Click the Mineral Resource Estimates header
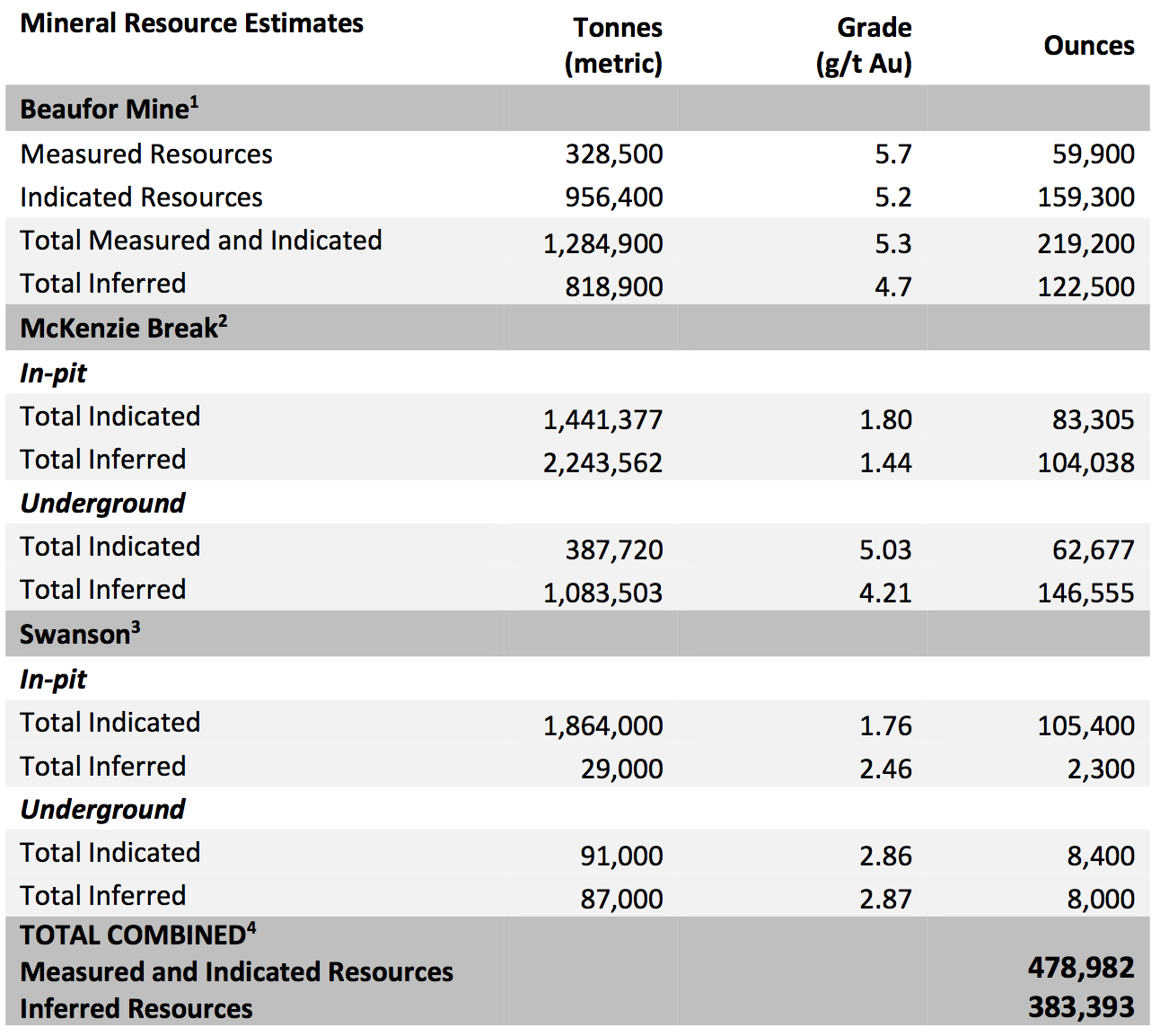The height and width of the screenshot is (1036, 1160). pos(191,23)
